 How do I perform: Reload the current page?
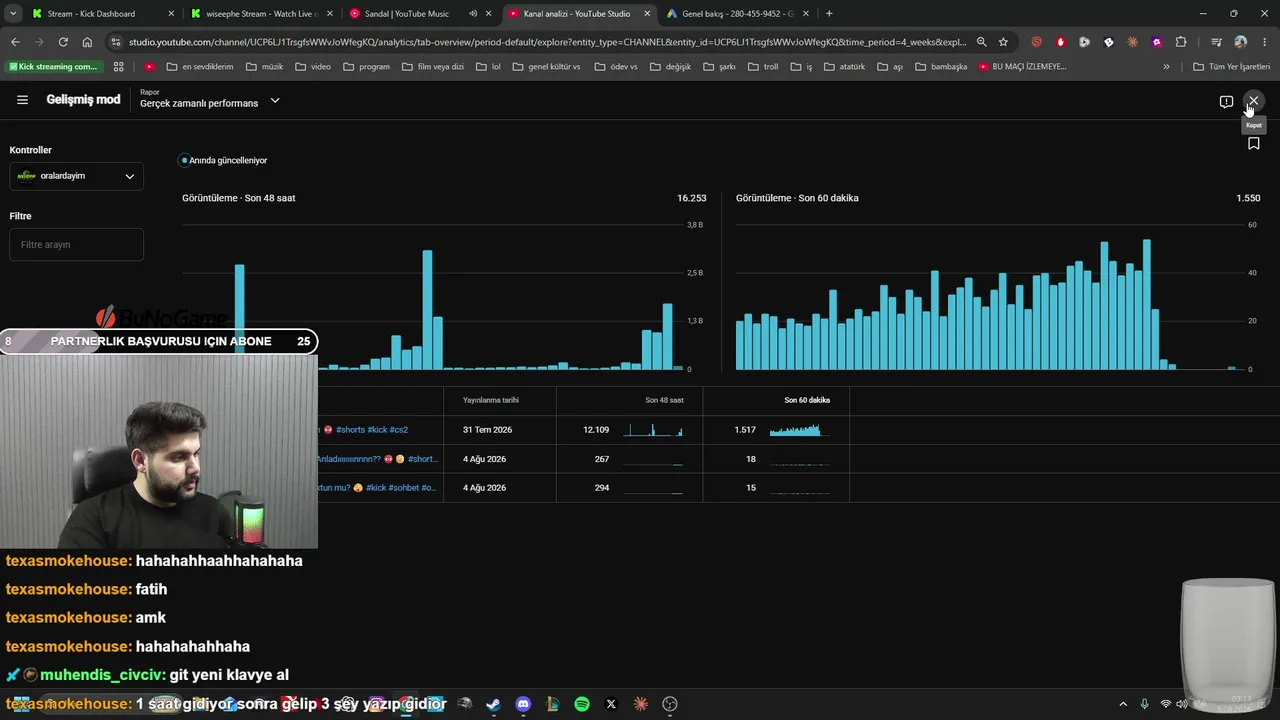(x=63, y=42)
